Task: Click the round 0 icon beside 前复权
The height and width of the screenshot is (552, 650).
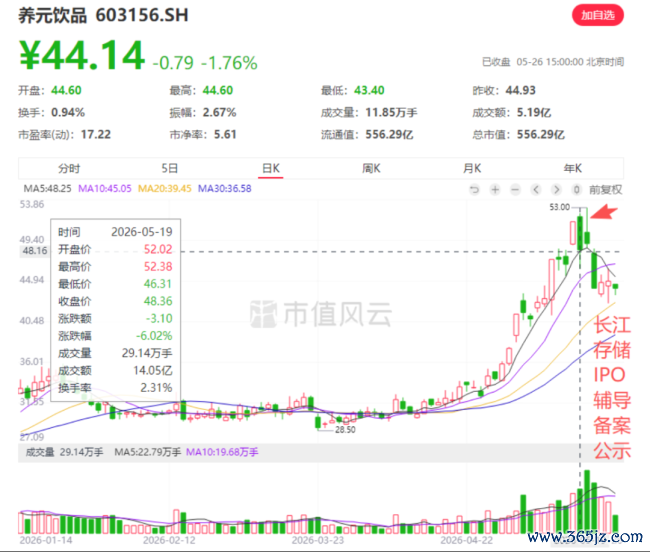Action: pyautogui.click(x=576, y=190)
